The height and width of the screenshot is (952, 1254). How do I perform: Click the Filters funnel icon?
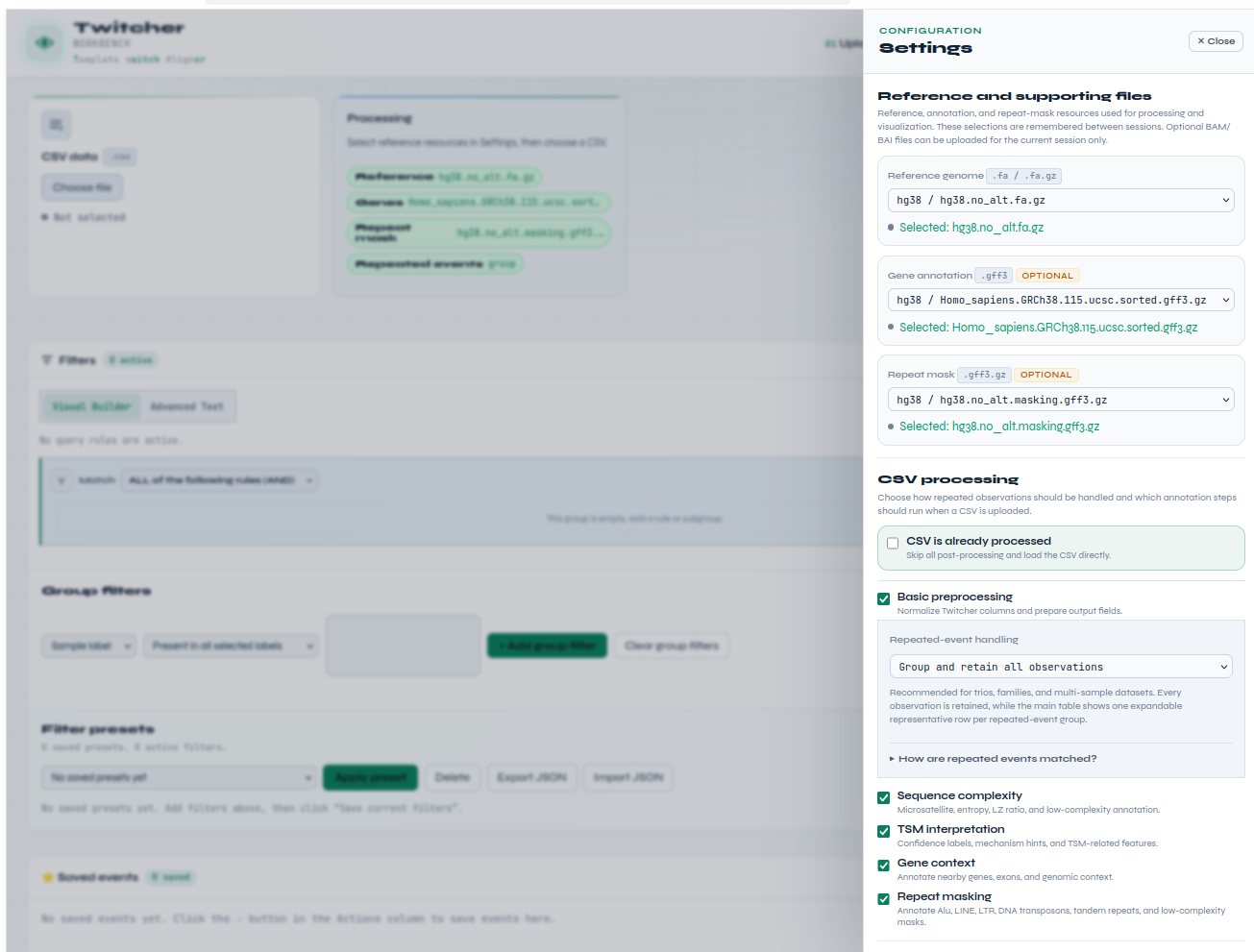(46, 360)
